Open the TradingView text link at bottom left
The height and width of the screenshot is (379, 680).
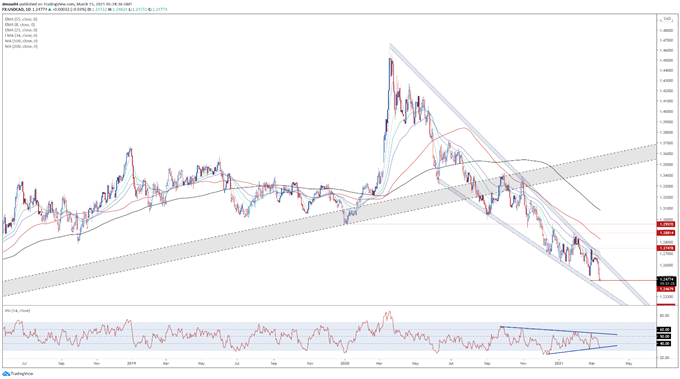point(22,373)
